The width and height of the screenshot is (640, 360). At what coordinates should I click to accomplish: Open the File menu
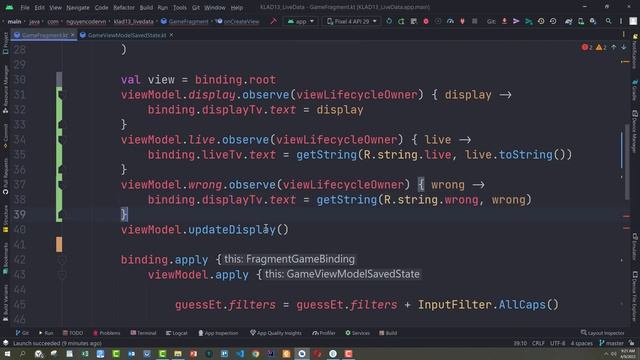[25, 7]
